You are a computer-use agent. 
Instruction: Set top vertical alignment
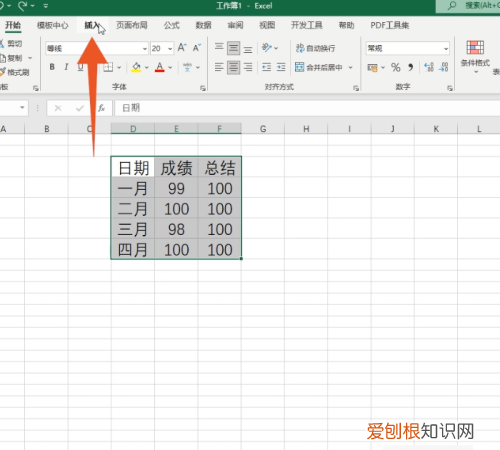click(x=219, y=48)
